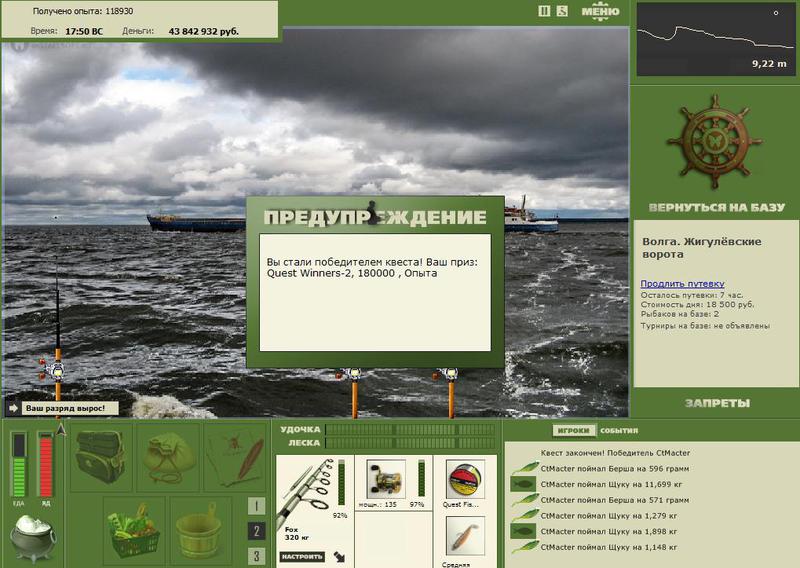
Task: Click the depth chart showing 9,22 m
Action: pos(715,39)
